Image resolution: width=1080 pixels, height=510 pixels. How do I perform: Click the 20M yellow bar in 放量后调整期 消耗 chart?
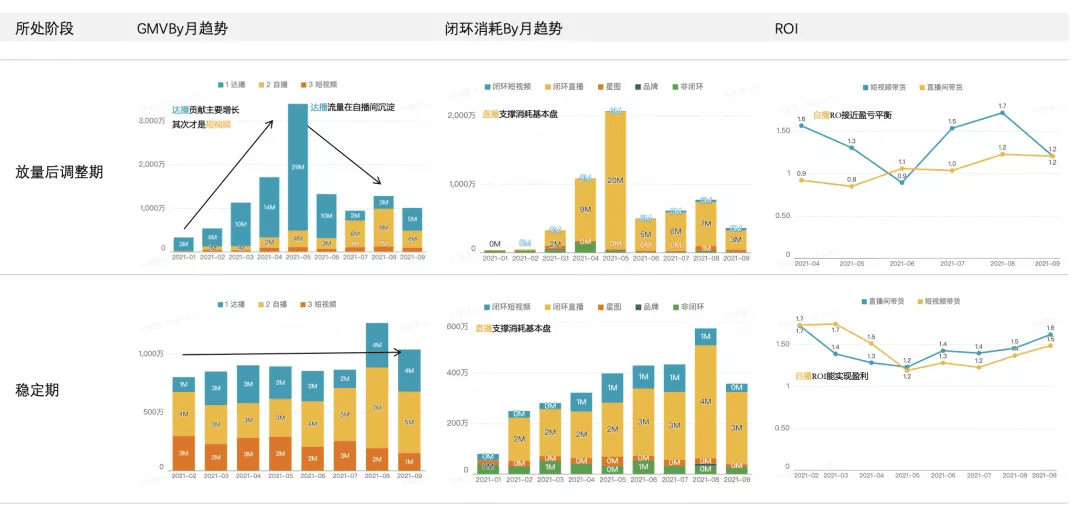click(616, 181)
